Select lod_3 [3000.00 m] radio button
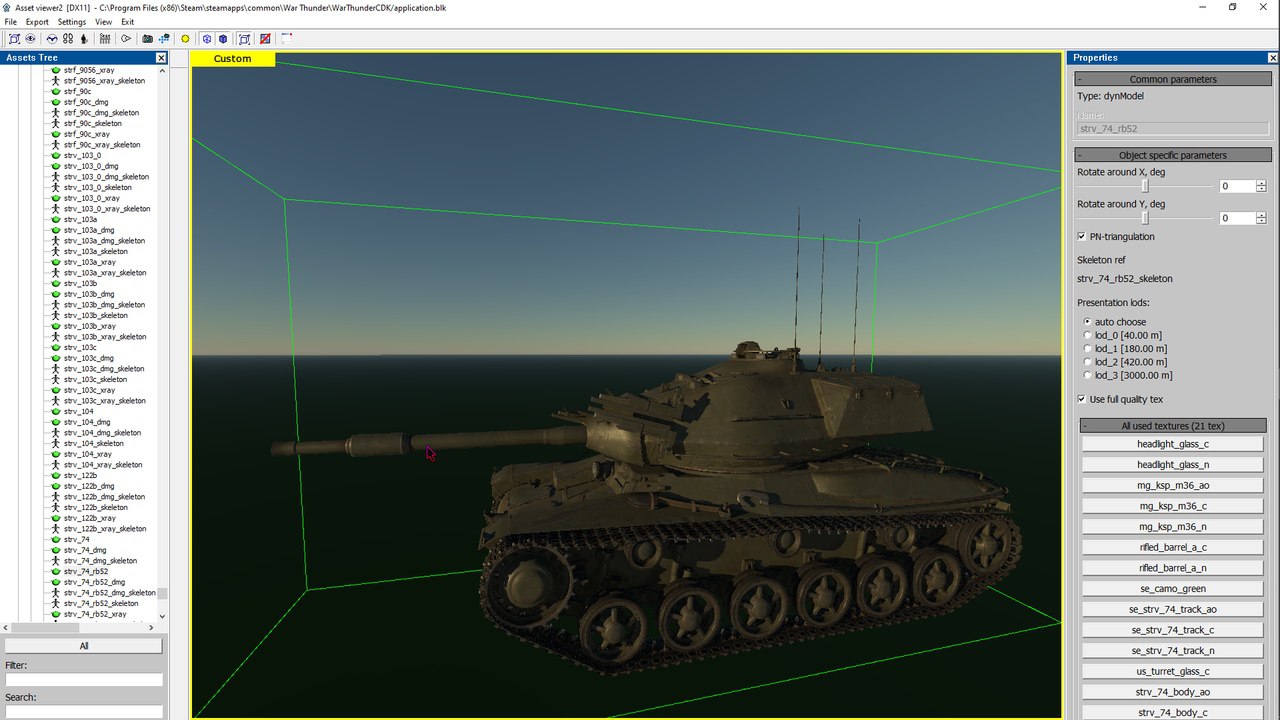 click(1087, 375)
